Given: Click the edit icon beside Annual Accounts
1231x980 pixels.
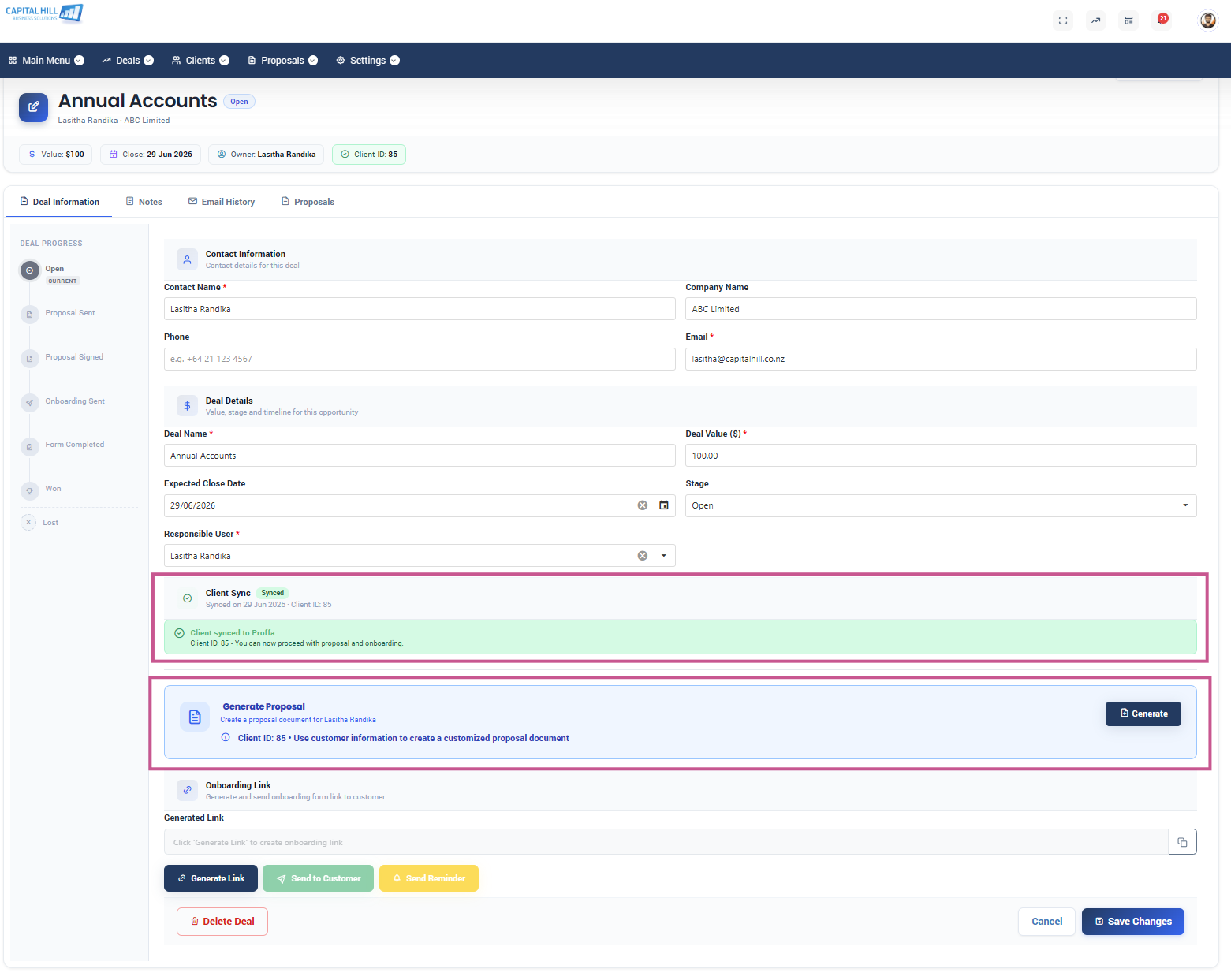Looking at the screenshot, I should pyautogui.click(x=33, y=107).
